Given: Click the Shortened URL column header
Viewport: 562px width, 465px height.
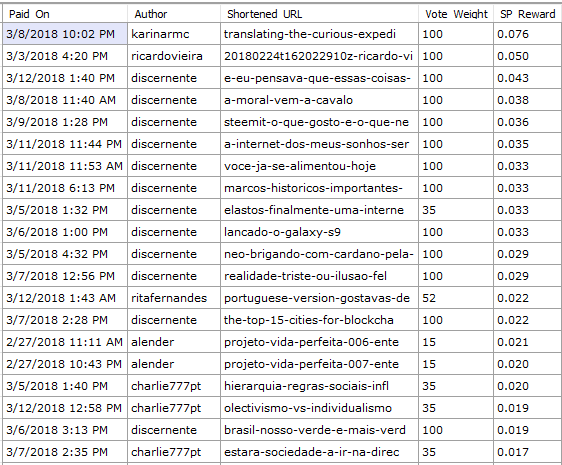Looking at the screenshot, I should tap(319, 14).
